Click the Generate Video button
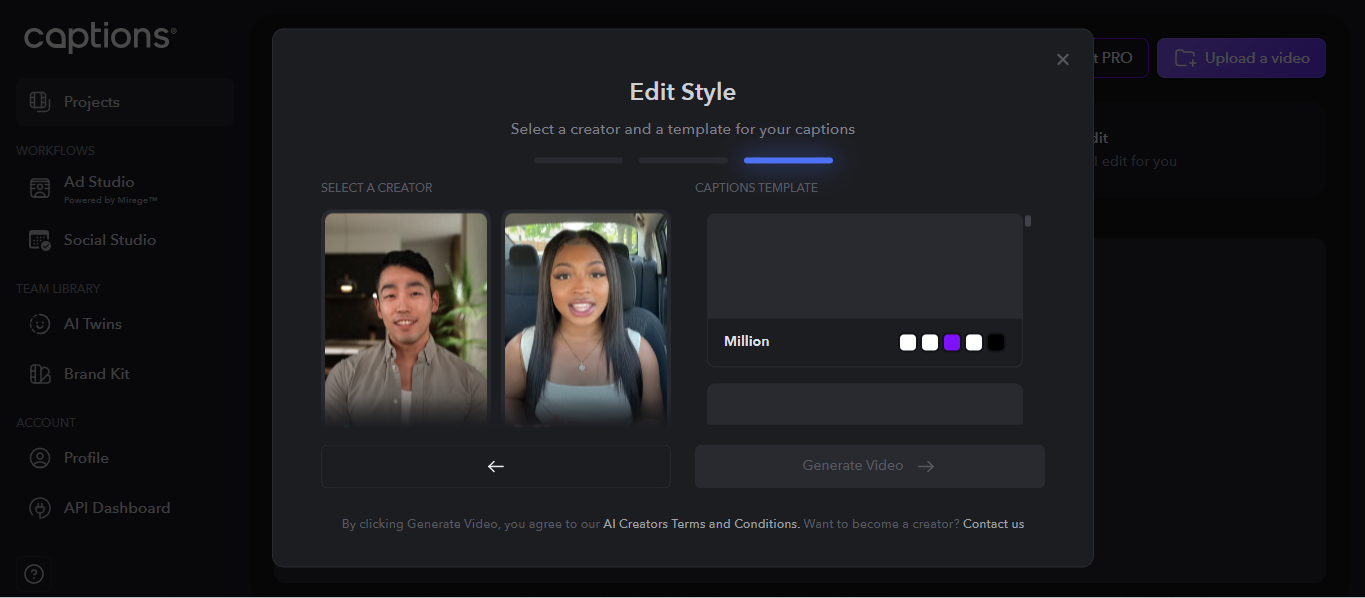This screenshot has width=1365, height=598. (x=869, y=465)
